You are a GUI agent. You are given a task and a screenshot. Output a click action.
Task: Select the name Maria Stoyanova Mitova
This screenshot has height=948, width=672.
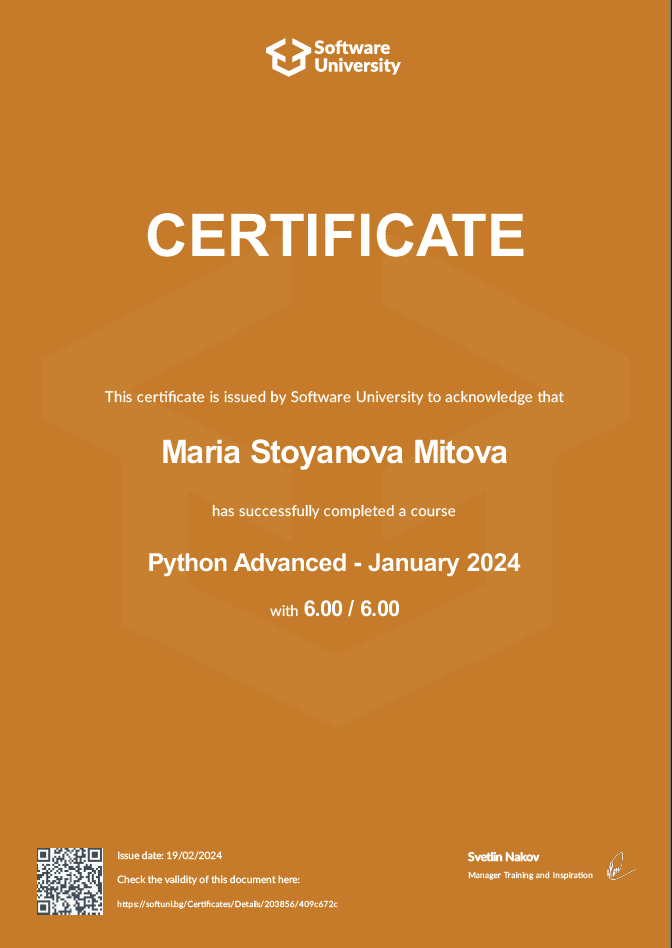tap(334, 452)
